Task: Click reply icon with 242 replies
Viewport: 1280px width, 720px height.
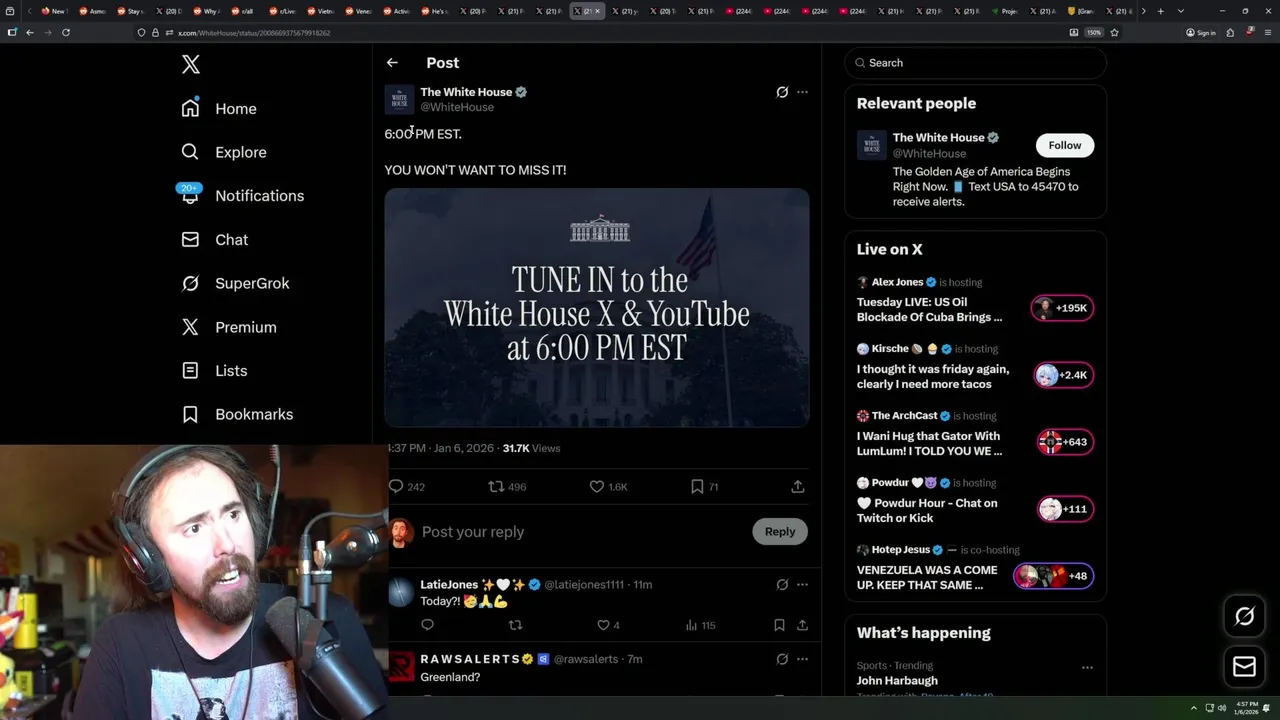Action: tap(407, 486)
